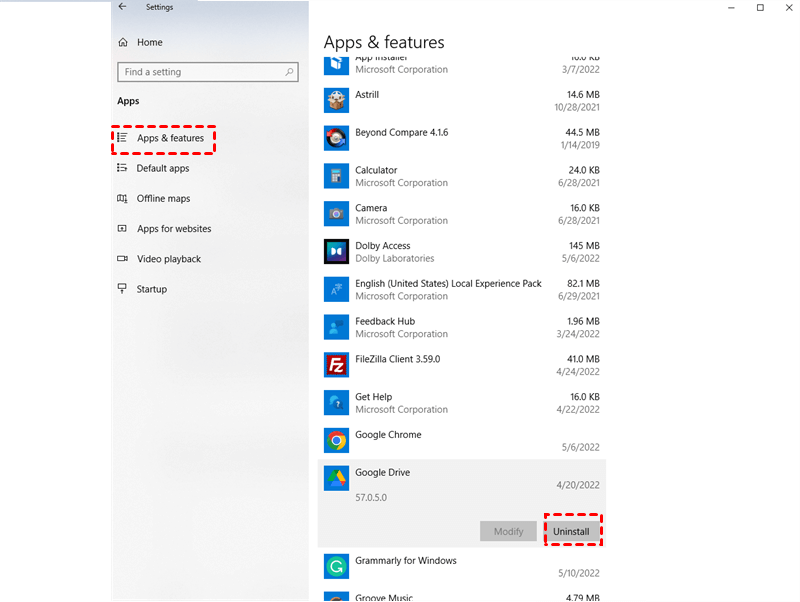Open Offline maps settings

pyautogui.click(x=163, y=198)
